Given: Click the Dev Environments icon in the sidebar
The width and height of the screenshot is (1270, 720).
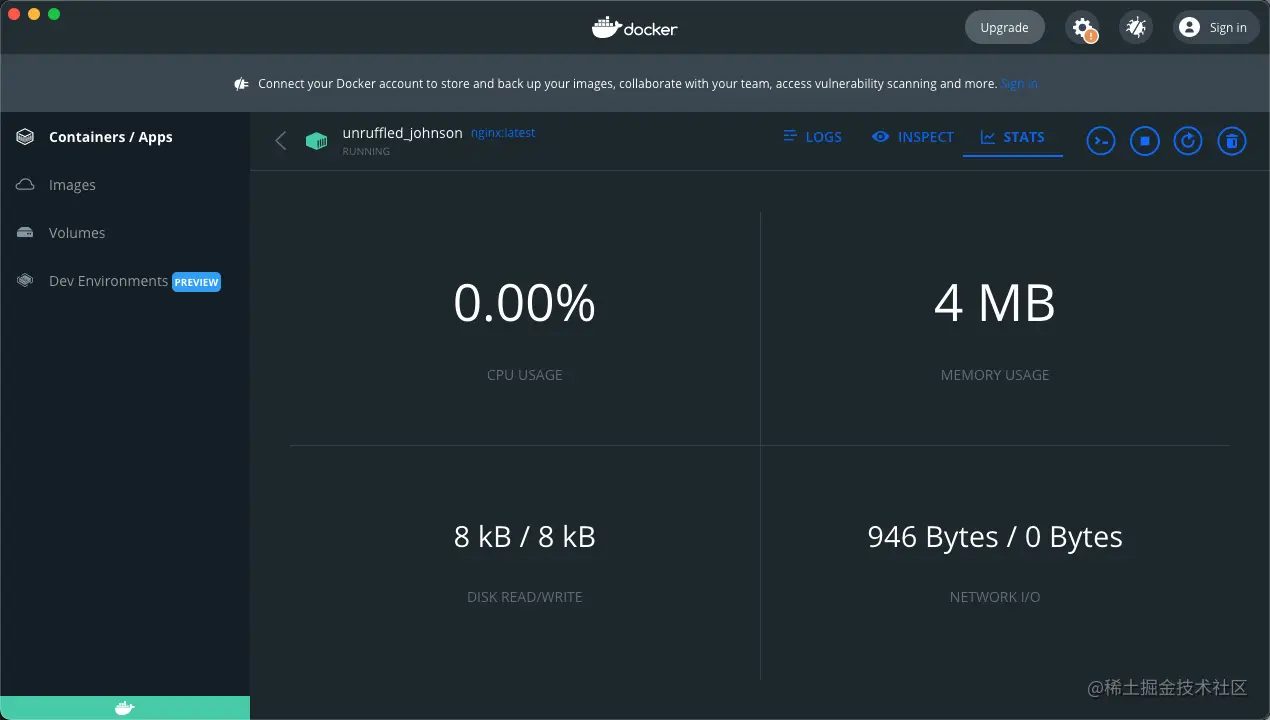Looking at the screenshot, I should [26, 281].
